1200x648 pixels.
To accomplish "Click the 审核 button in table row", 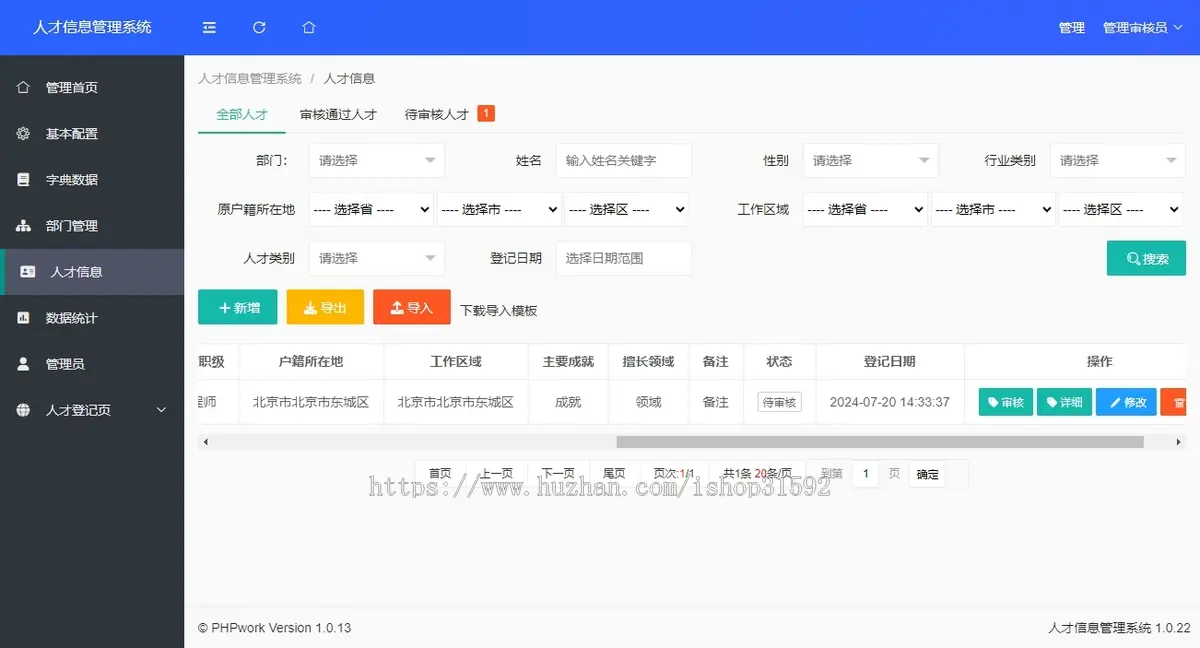I will pyautogui.click(x=1005, y=402).
